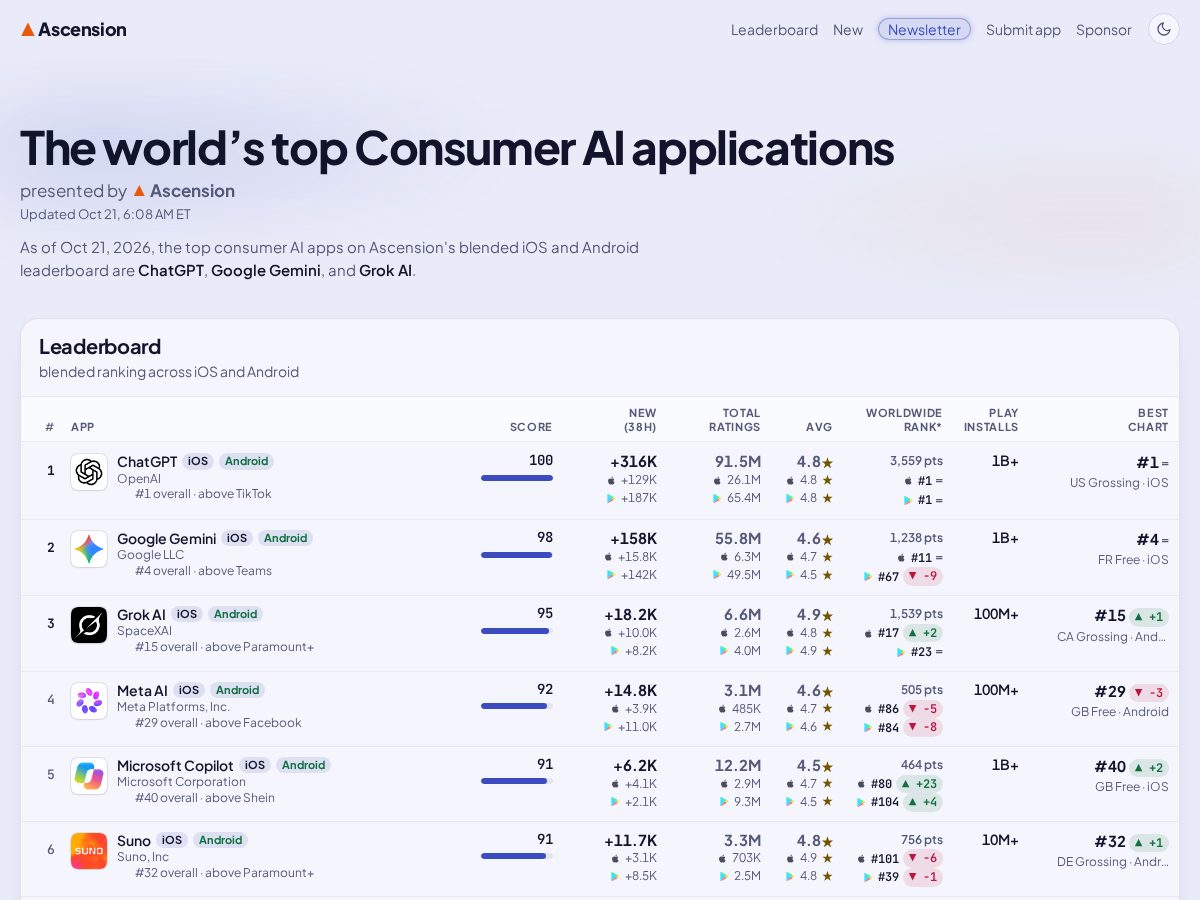Click the iOS badge next to Grok AI

tap(187, 614)
